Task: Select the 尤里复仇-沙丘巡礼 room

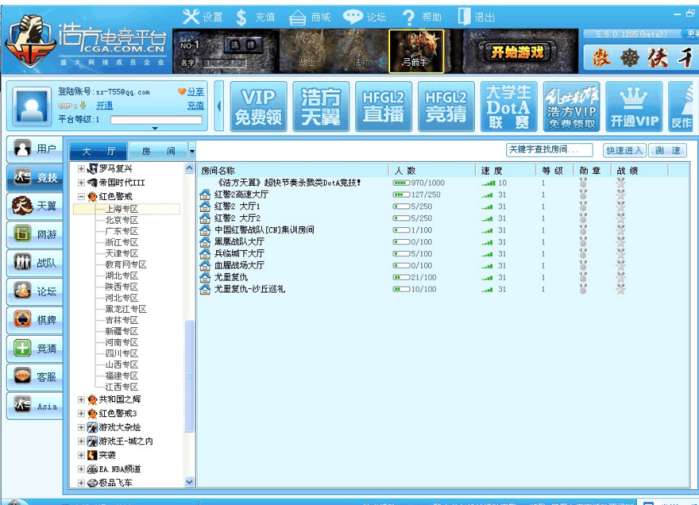Action: pos(249,289)
